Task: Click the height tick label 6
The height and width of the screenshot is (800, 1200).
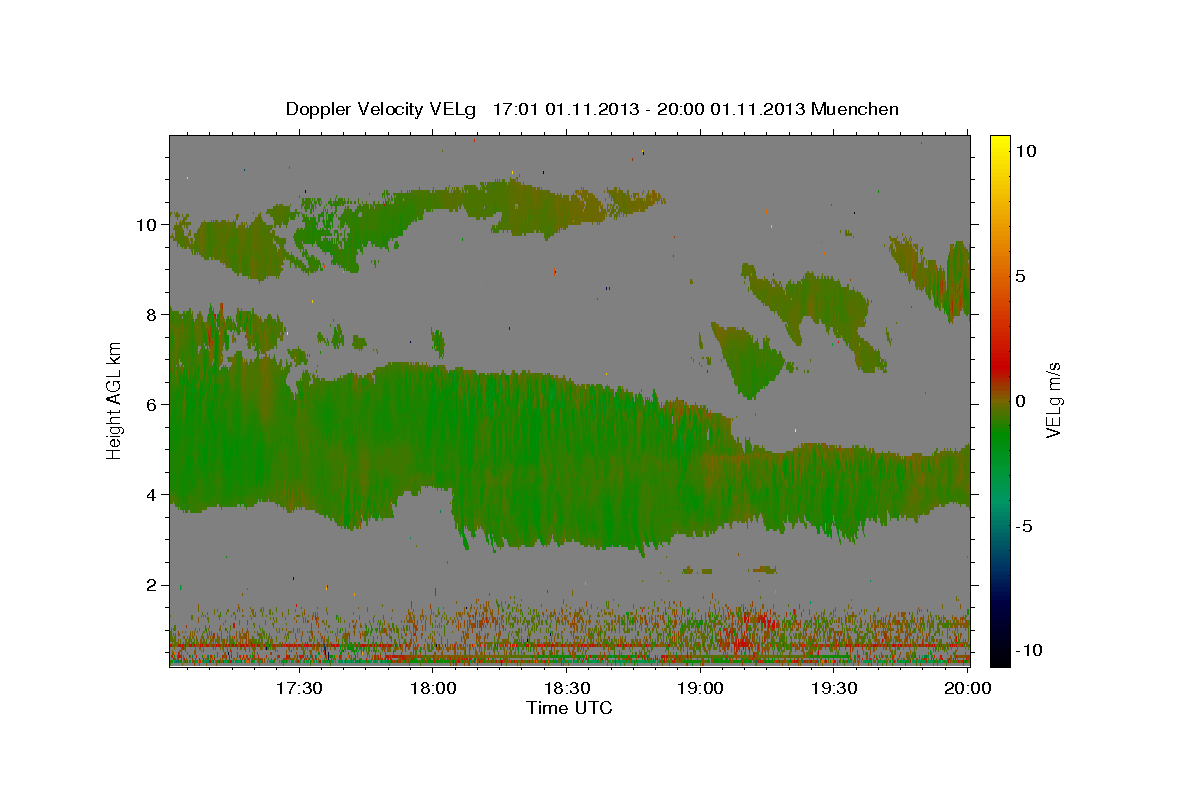Action: coord(152,404)
